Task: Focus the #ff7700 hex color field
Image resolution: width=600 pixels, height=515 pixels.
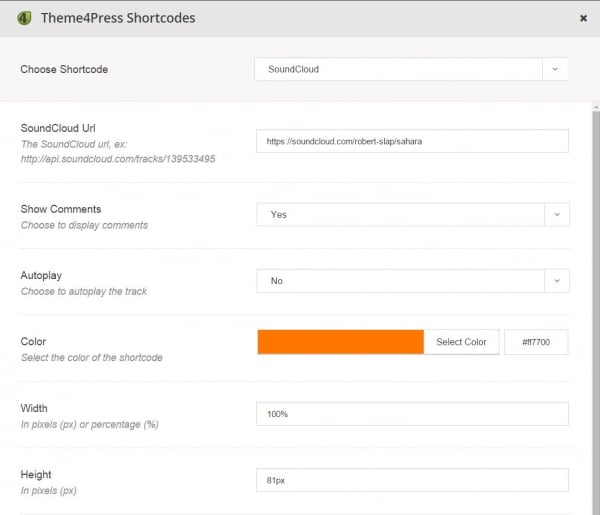Action: click(536, 342)
